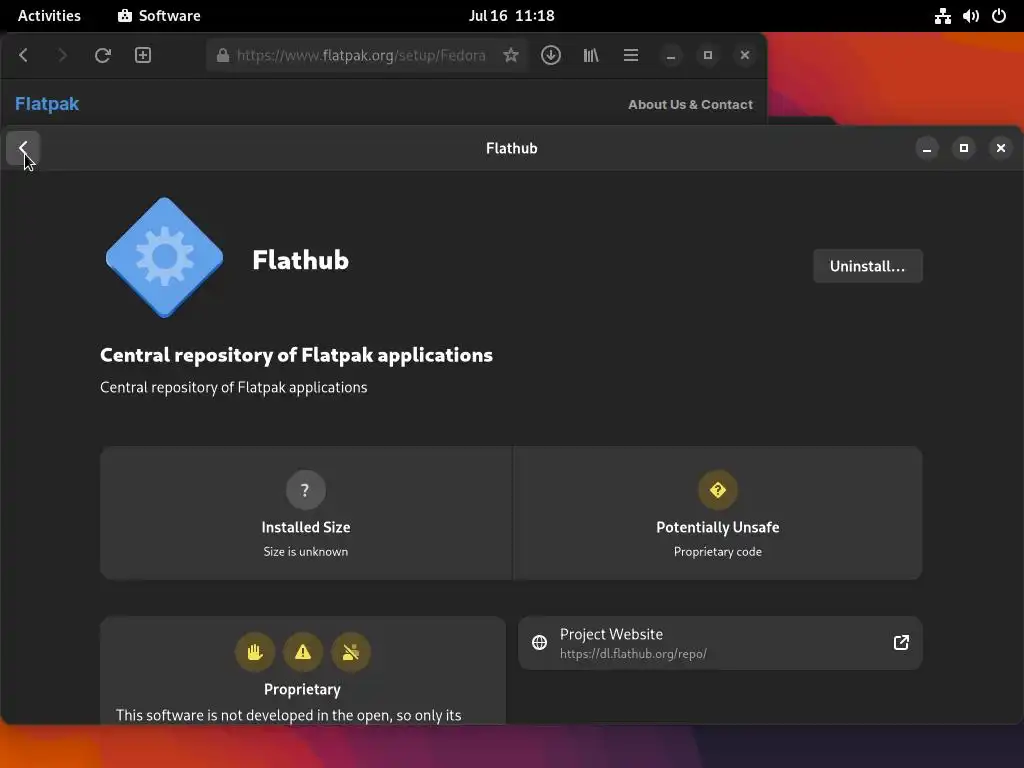This screenshot has width=1024, height=768.
Task: Expand the system status menu via power icon
Action: (x=998, y=16)
